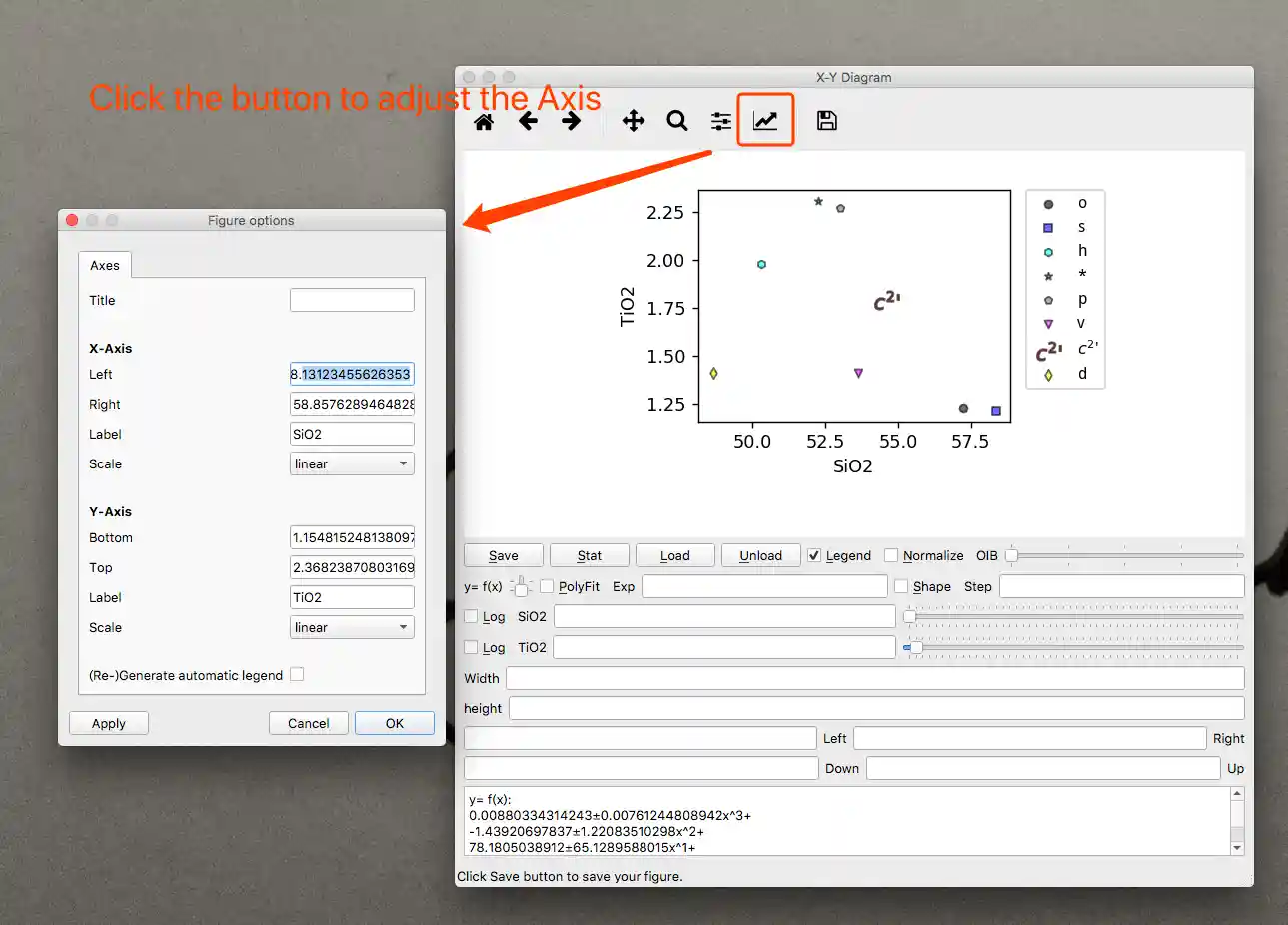The image size is (1288, 925).
Task: Check (Re-)Generate automatic legend box
Action: tap(297, 675)
